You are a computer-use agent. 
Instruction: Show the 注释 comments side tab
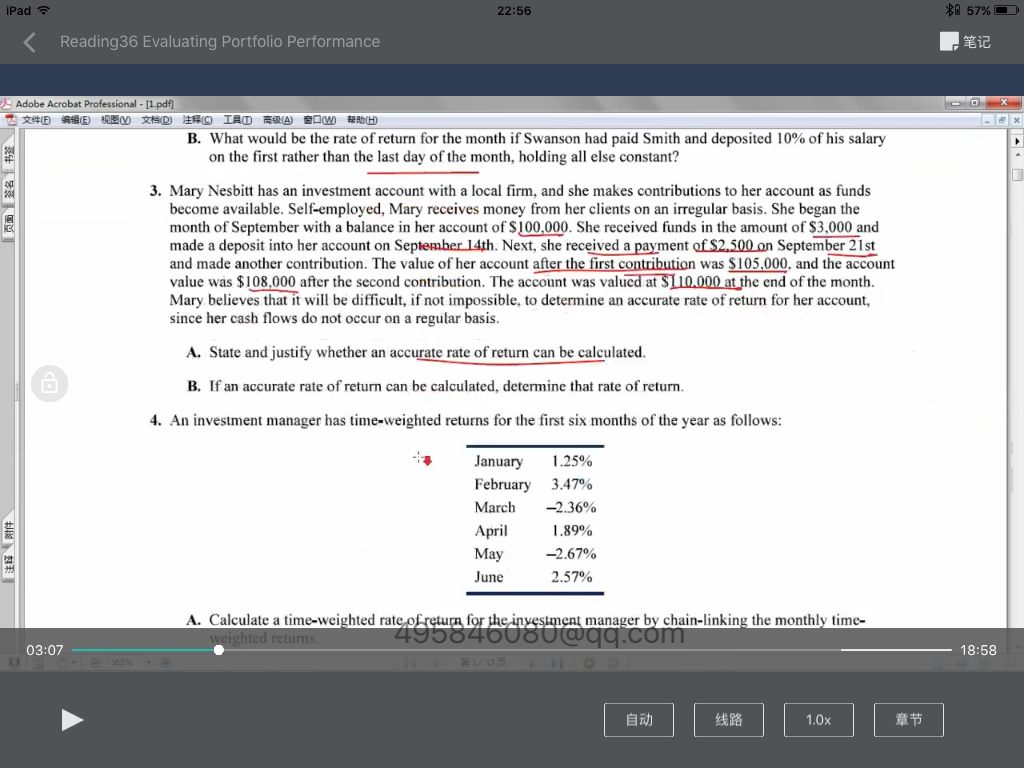(x=8, y=565)
